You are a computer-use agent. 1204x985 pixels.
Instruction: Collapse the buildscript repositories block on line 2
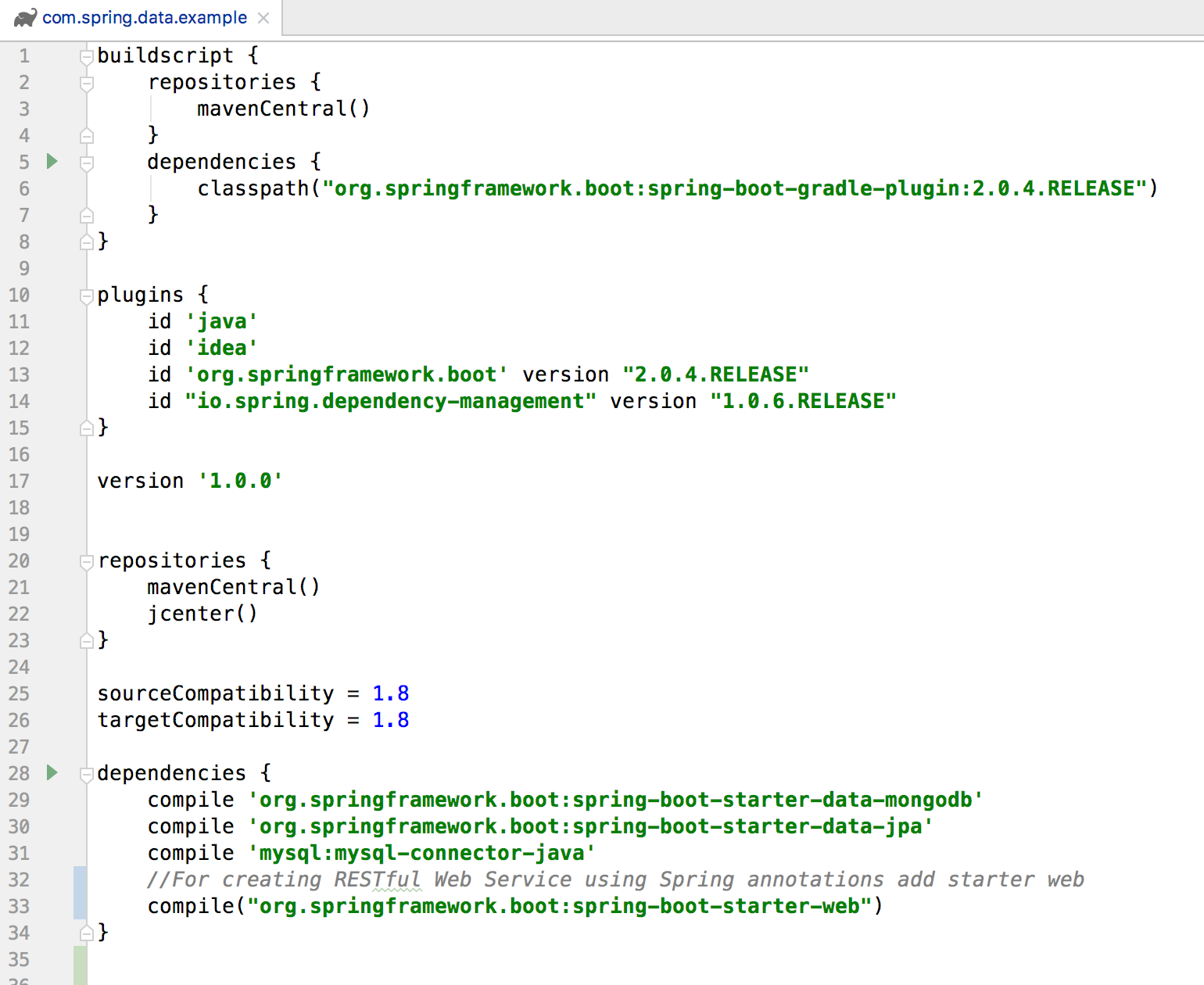point(87,83)
